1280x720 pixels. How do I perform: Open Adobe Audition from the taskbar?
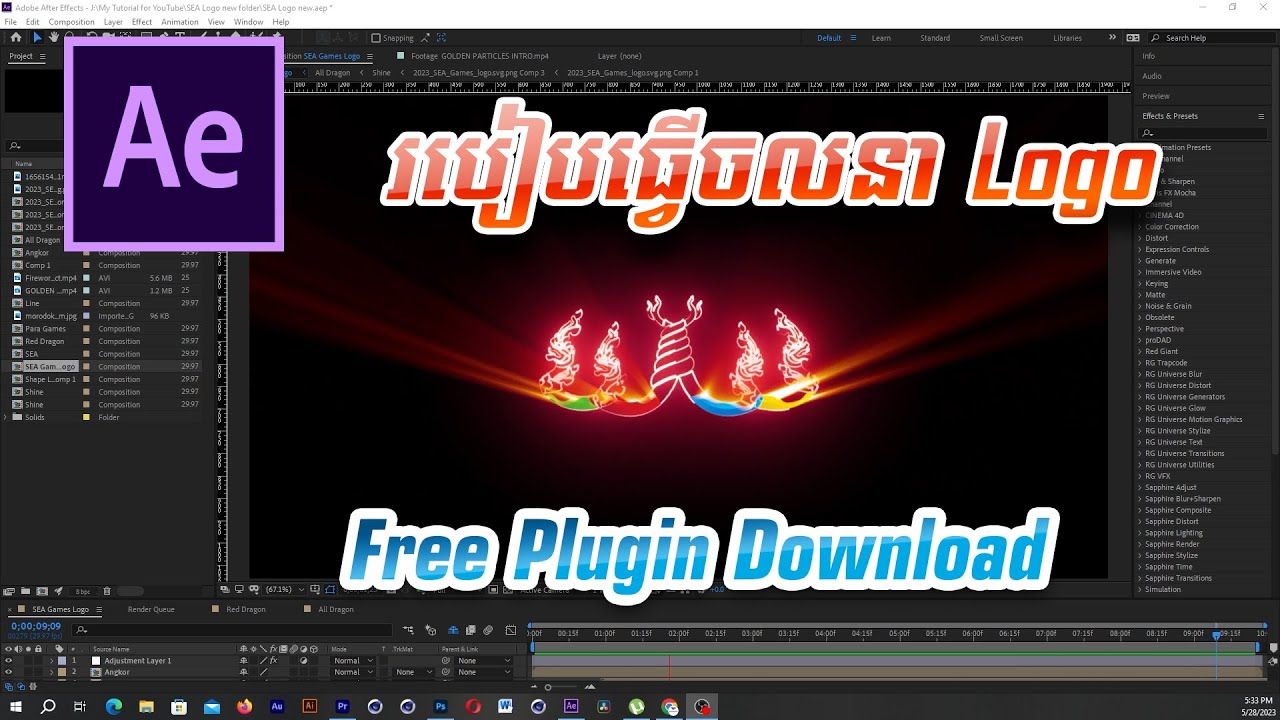[x=277, y=706]
